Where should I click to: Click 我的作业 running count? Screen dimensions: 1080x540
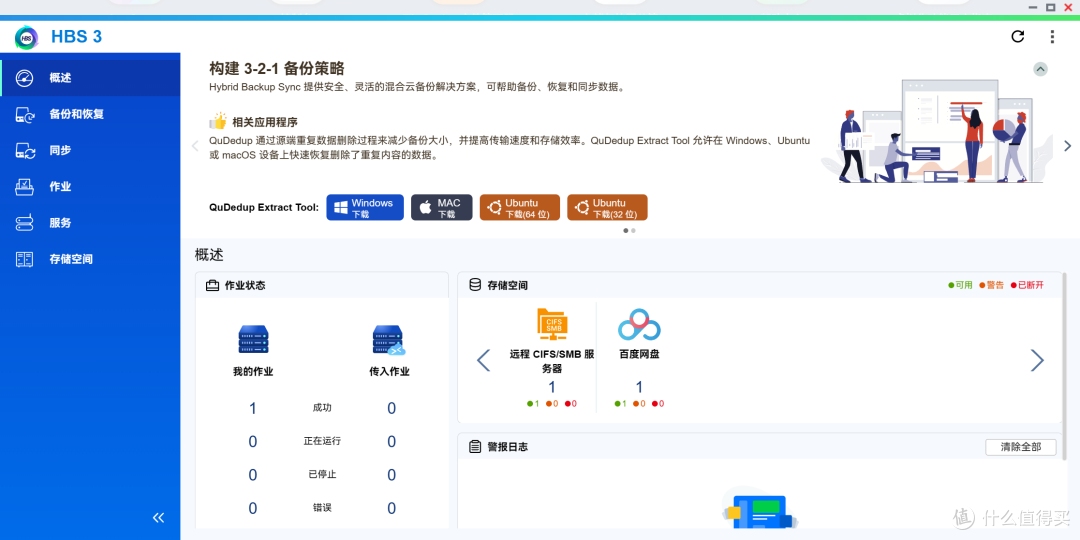[253, 442]
